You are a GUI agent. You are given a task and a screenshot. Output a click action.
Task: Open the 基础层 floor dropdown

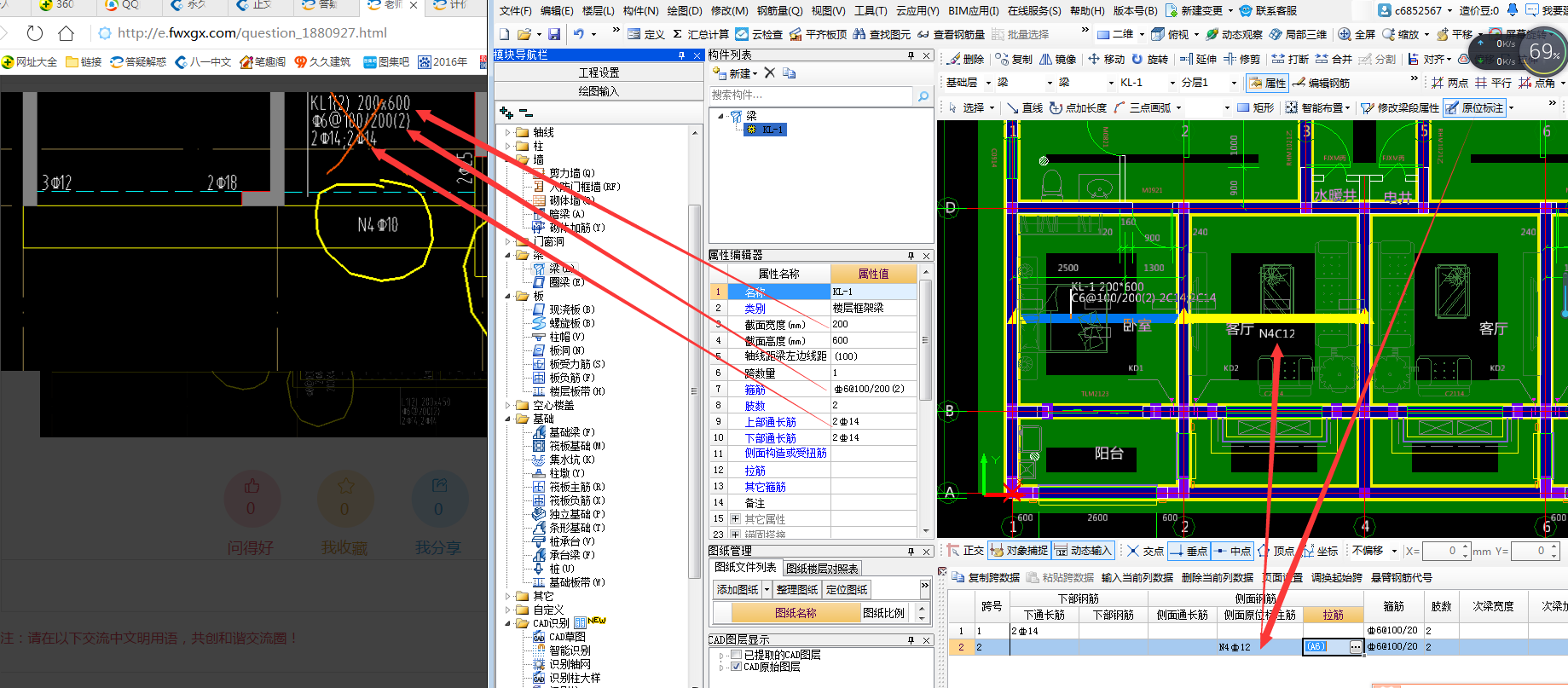[988, 83]
